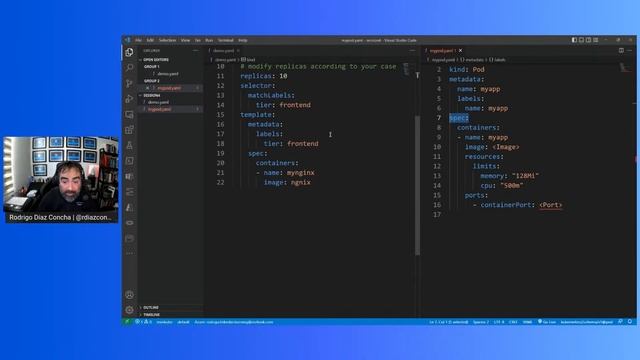Open more actions for right editor group
Image resolution: width=640 pixels, height=360 pixels.
click(x=629, y=50)
